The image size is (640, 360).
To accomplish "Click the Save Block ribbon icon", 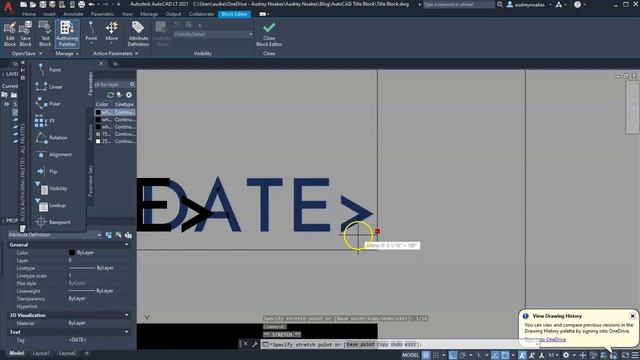I will pyautogui.click(x=26, y=34).
